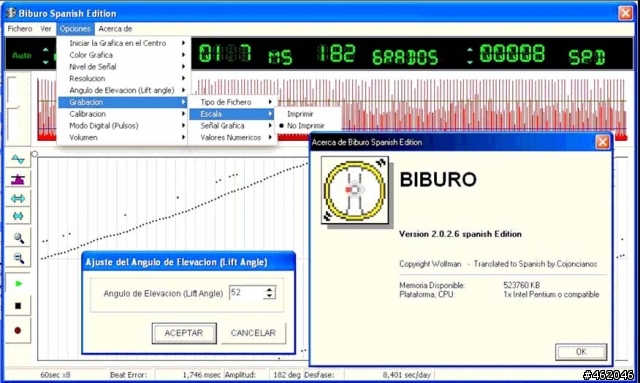Click the zoom in magnifier icon
The width and height of the screenshot is (640, 383).
[18, 238]
